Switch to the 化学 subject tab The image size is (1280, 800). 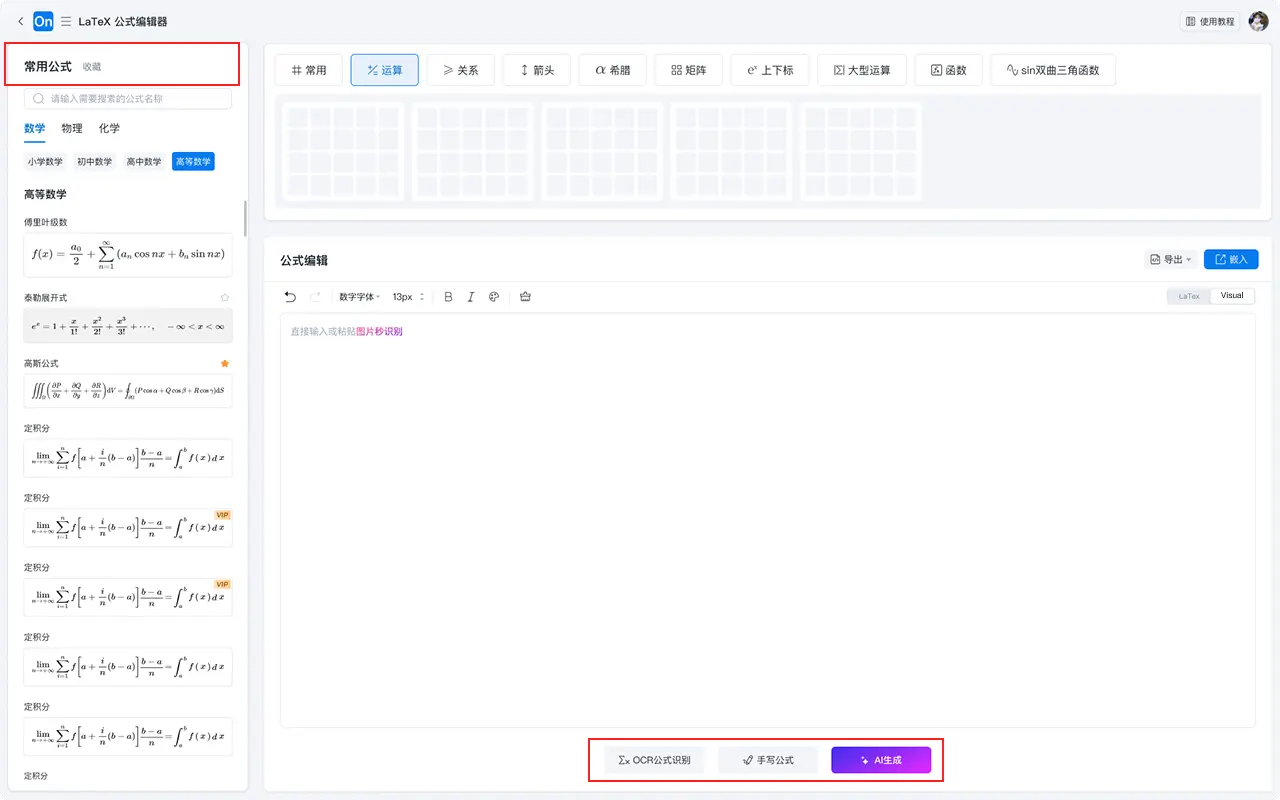pyautogui.click(x=109, y=128)
